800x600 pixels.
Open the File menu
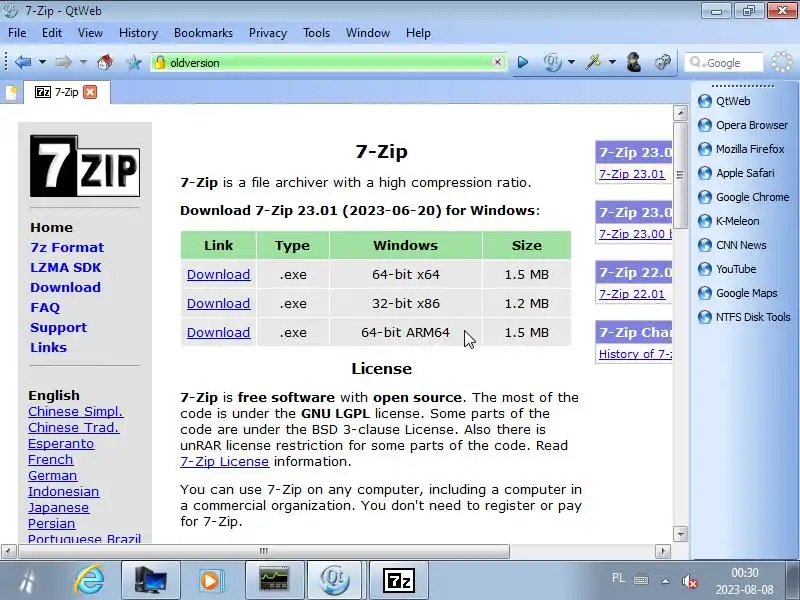click(17, 33)
